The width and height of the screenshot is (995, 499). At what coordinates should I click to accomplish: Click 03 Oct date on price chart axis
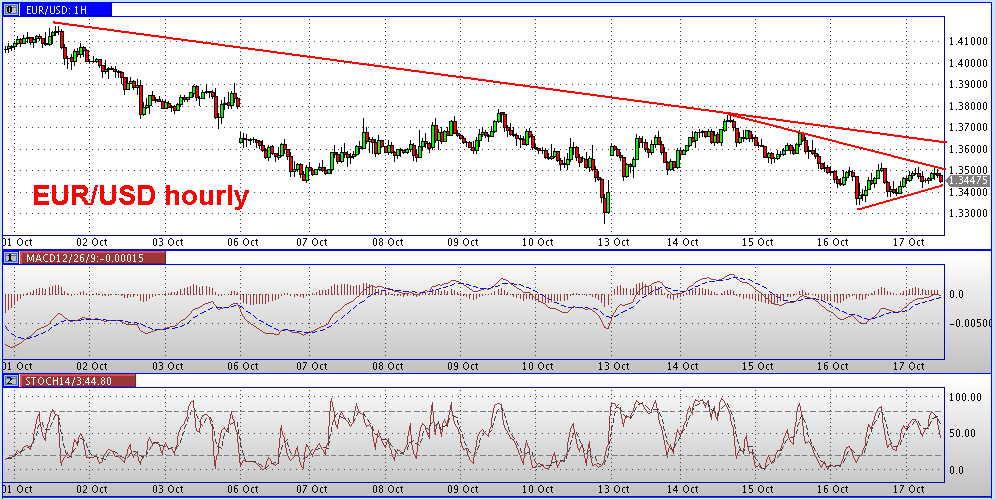(x=168, y=243)
